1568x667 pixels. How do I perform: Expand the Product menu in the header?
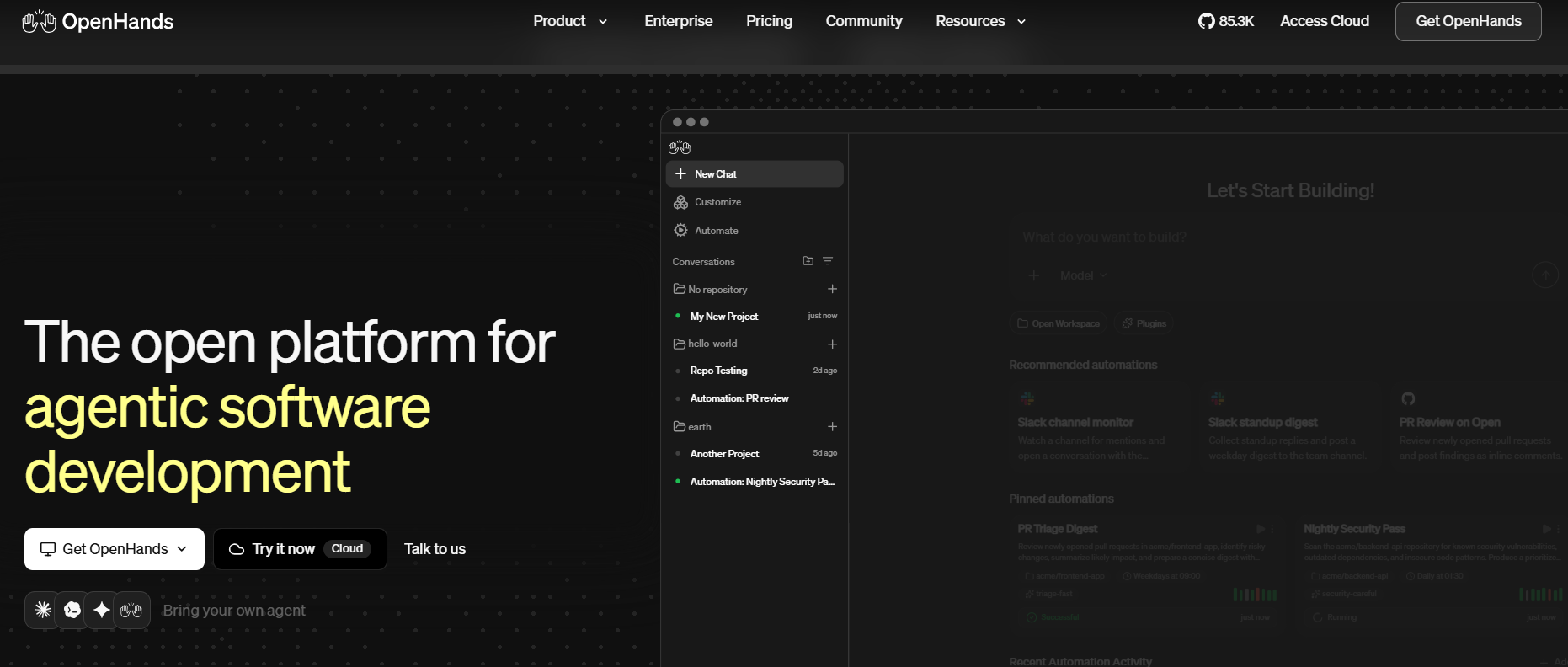(570, 21)
